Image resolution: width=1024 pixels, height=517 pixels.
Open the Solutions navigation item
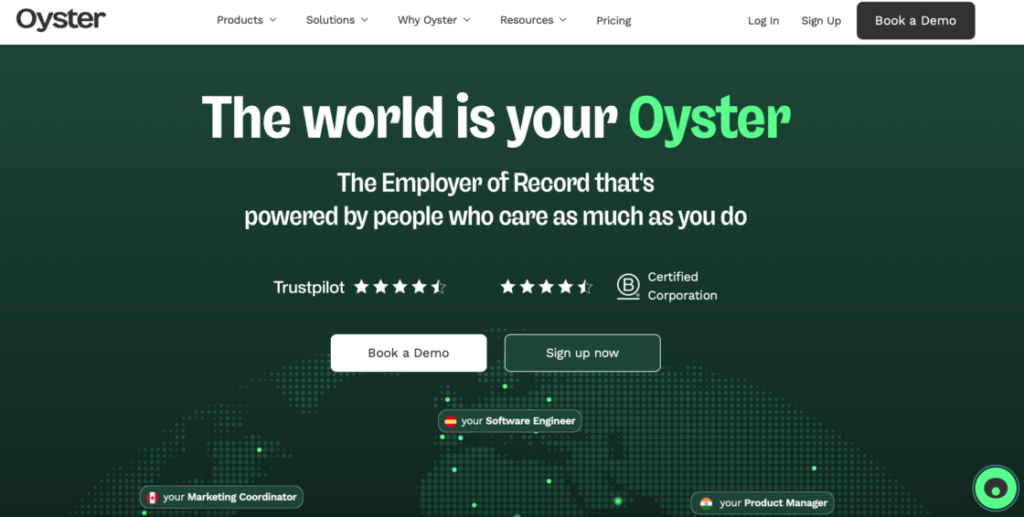pos(337,20)
